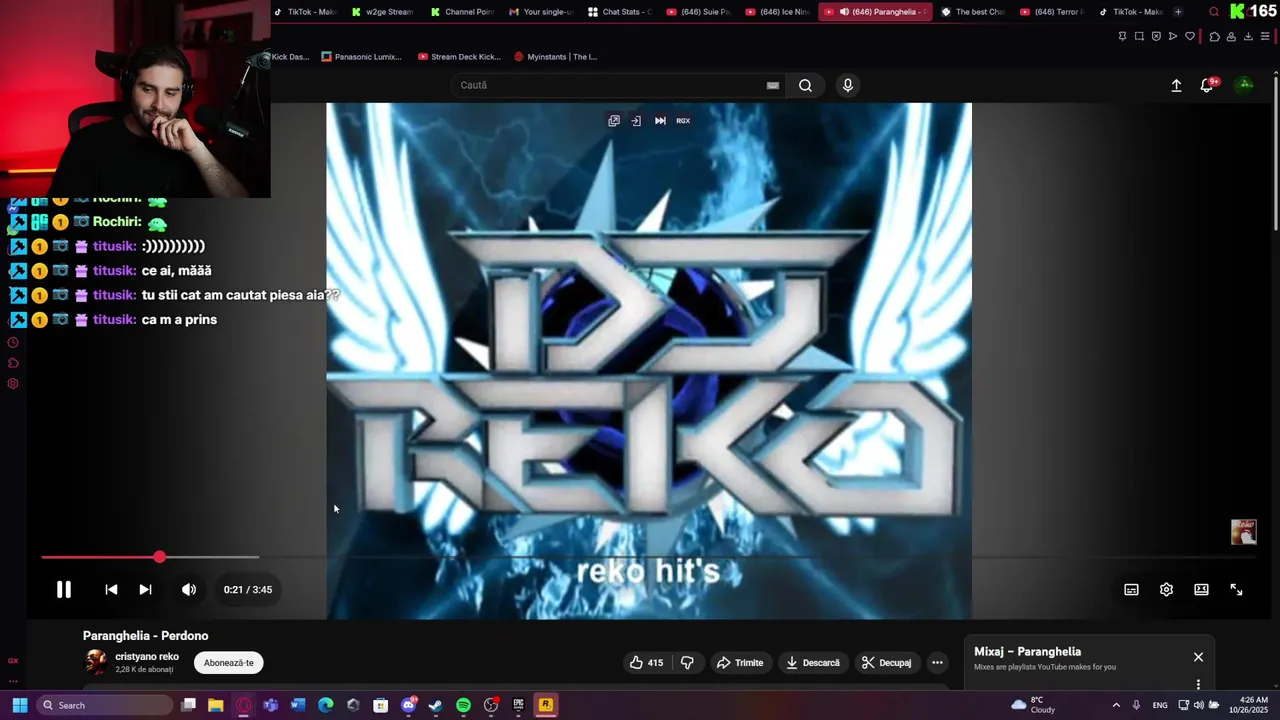Like the video with 415 likes

click(646, 662)
